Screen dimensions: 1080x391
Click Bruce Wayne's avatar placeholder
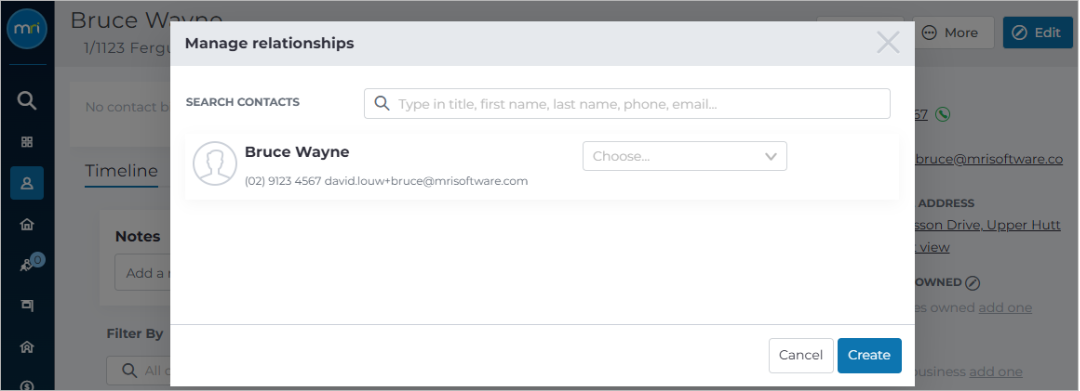pyautogui.click(x=215, y=164)
